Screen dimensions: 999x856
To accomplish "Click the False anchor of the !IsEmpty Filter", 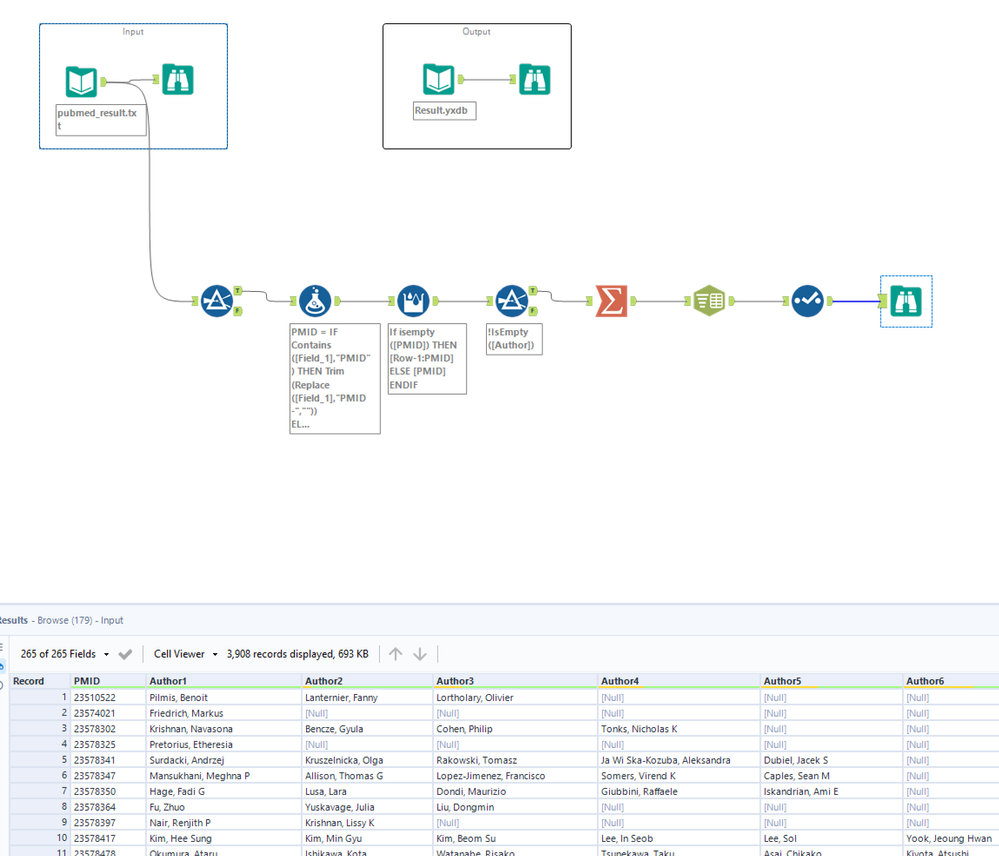I will point(533,311).
